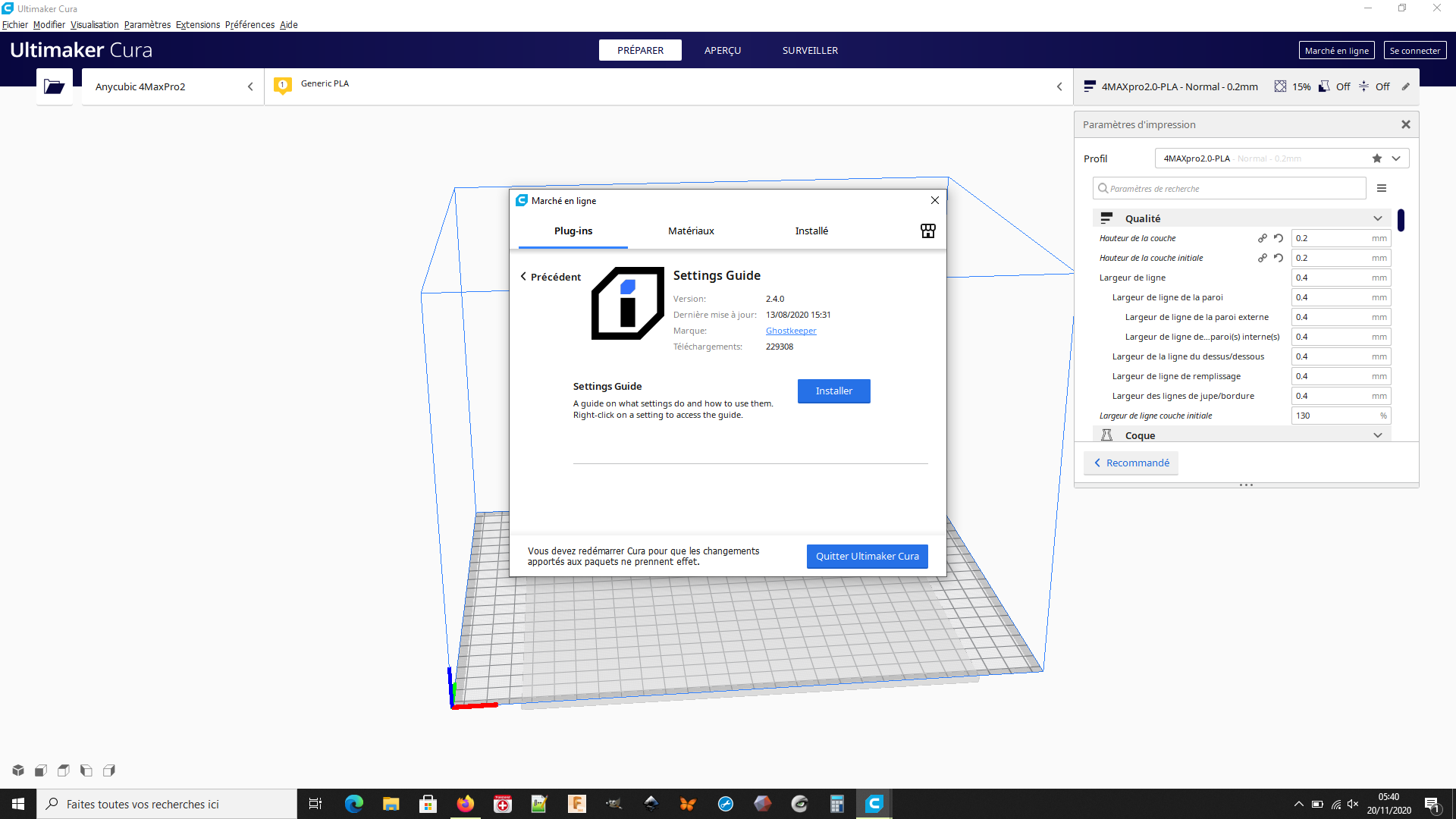Open the 4MAXpro2.0-PLA print settings summary
The image size is (1456, 819).
1247,86
